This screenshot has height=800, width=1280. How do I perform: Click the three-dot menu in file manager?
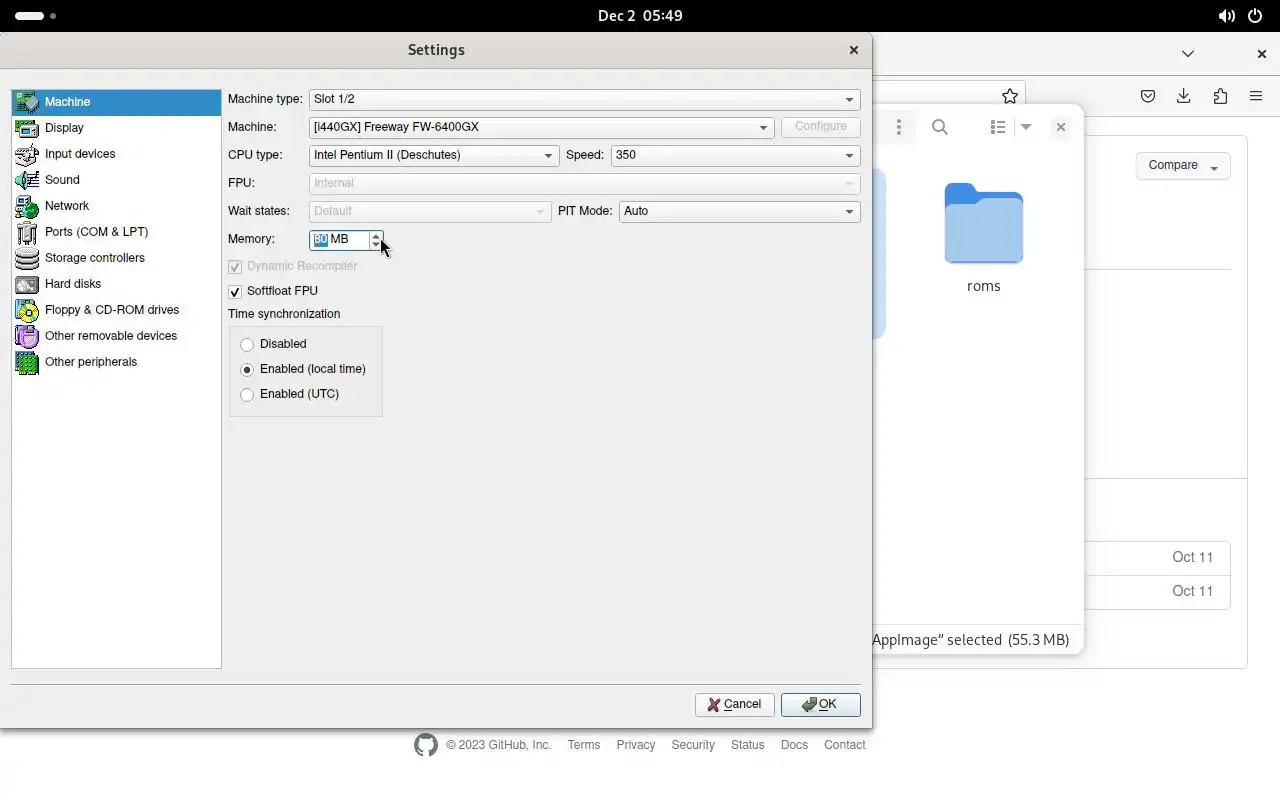coord(899,127)
